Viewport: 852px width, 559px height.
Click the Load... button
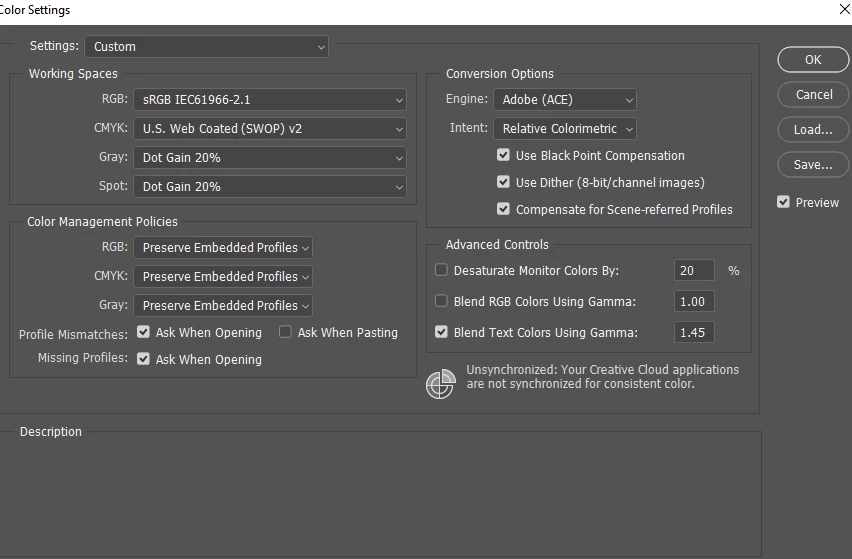(x=813, y=130)
